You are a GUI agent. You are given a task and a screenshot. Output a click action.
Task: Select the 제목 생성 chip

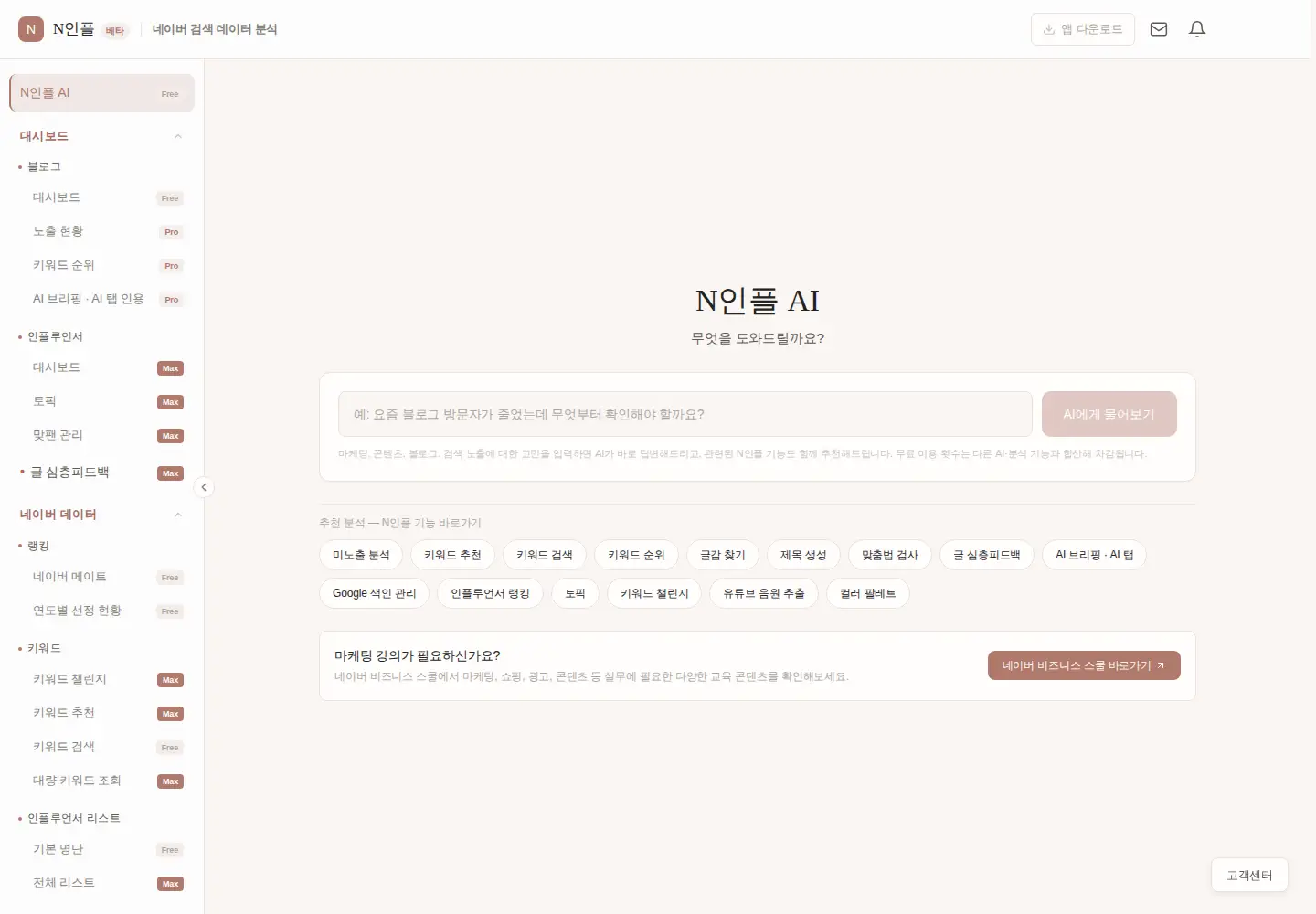click(803, 555)
